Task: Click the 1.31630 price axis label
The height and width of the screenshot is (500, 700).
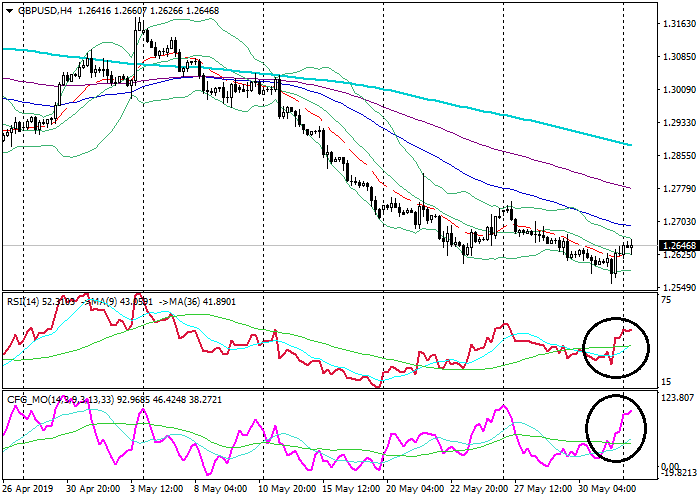Action: pos(678,24)
